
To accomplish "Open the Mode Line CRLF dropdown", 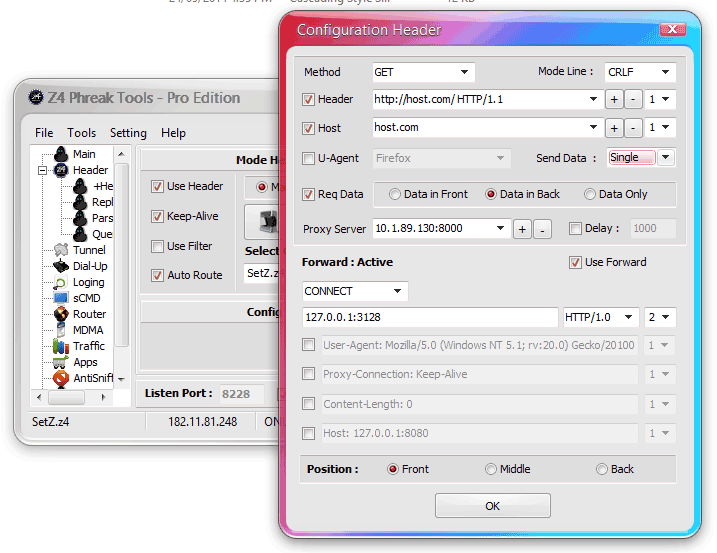I will (x=665, y=72).
